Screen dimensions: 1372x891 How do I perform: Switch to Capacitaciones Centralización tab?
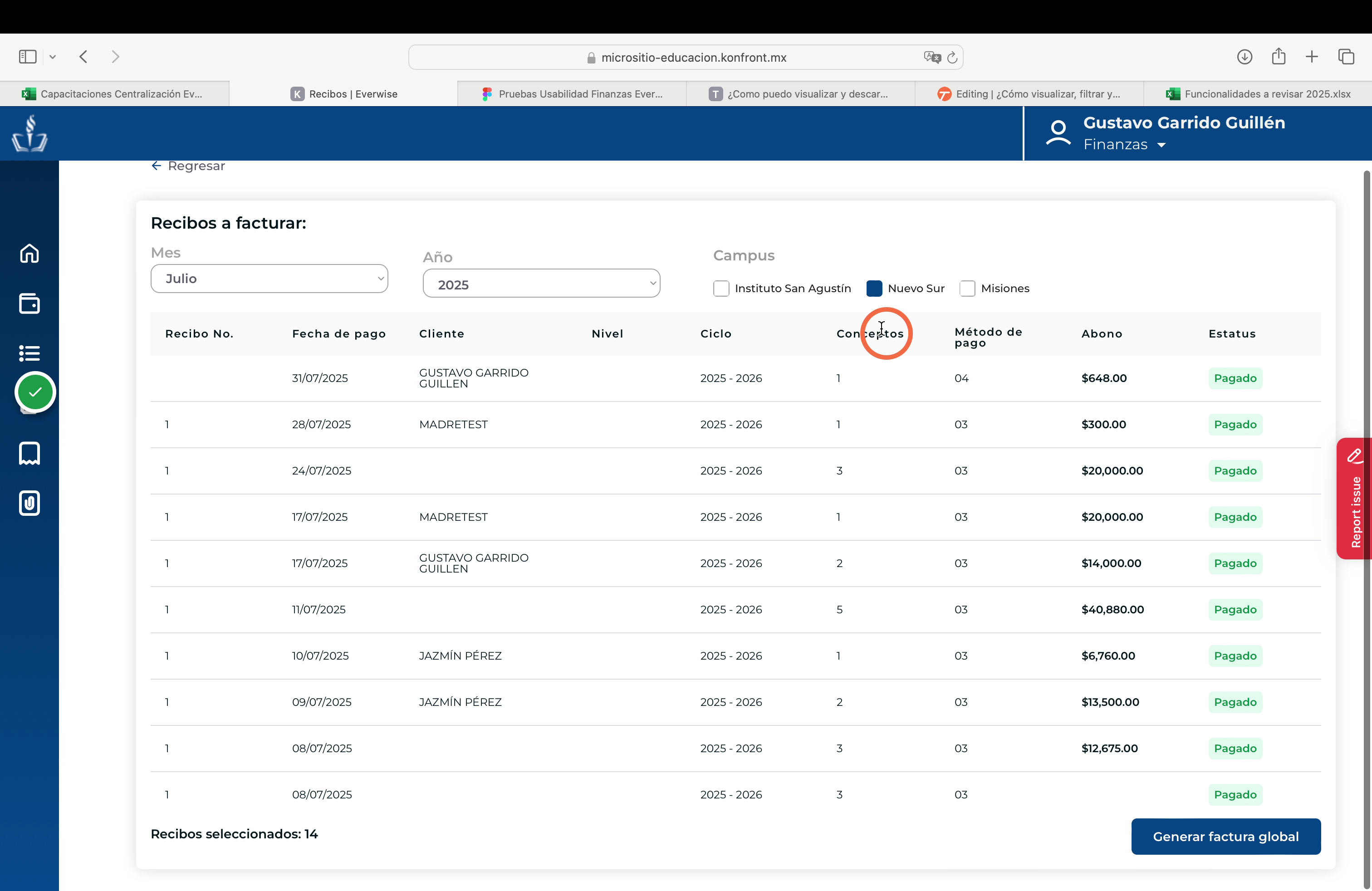pyautogui.click(x=114, y=94)
